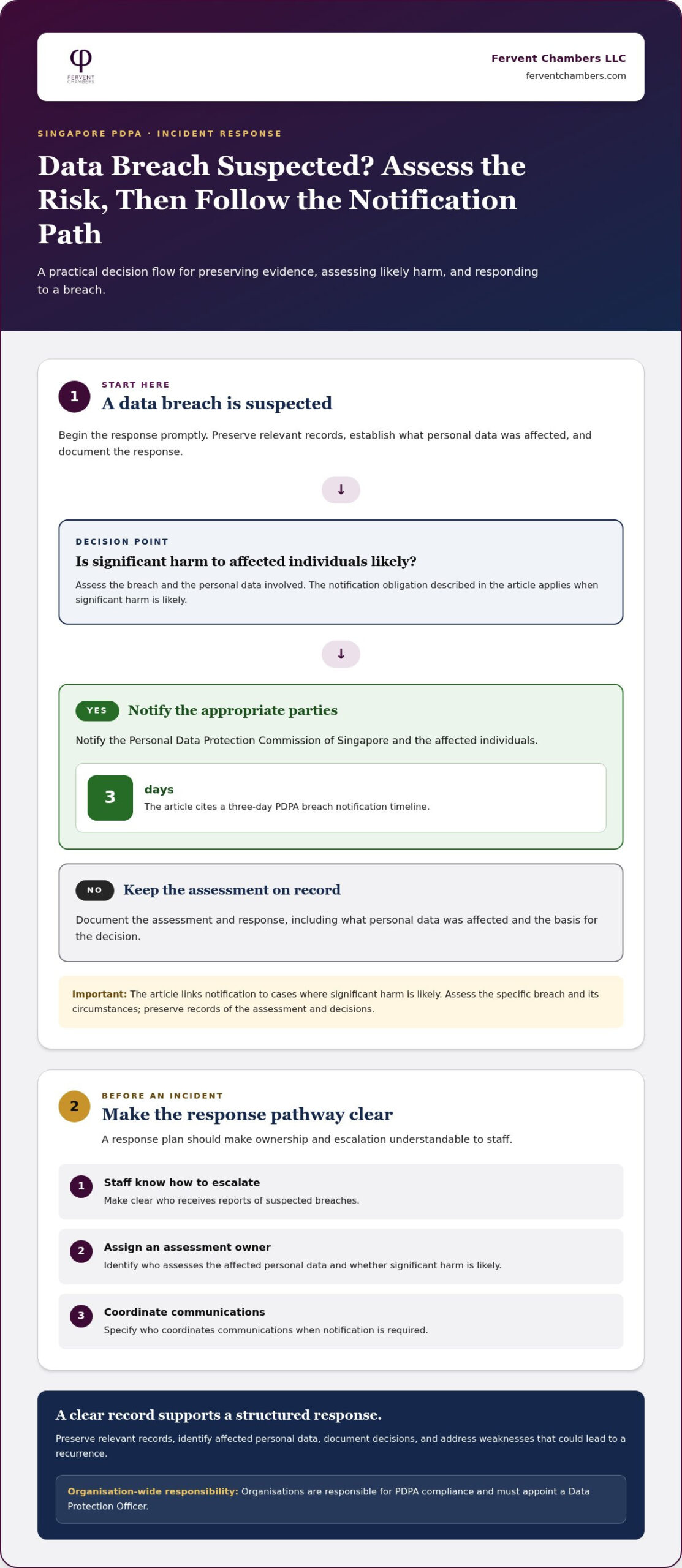Screen dimensions: 682x1568
Task: Click the number 3 communications bullet
Action: [81, 1316]
